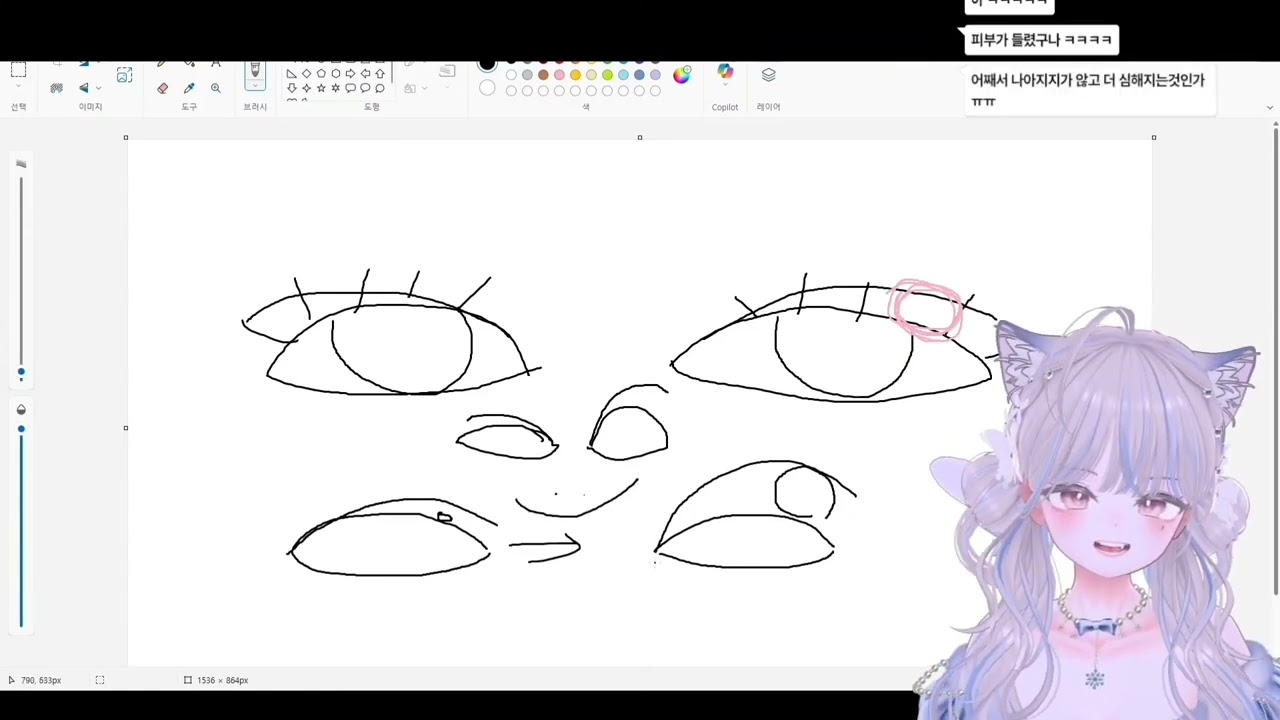Click the opacity slider handle
This screenshot has width=1280, height=720.
pyautogui.click(x=21, y=429)
